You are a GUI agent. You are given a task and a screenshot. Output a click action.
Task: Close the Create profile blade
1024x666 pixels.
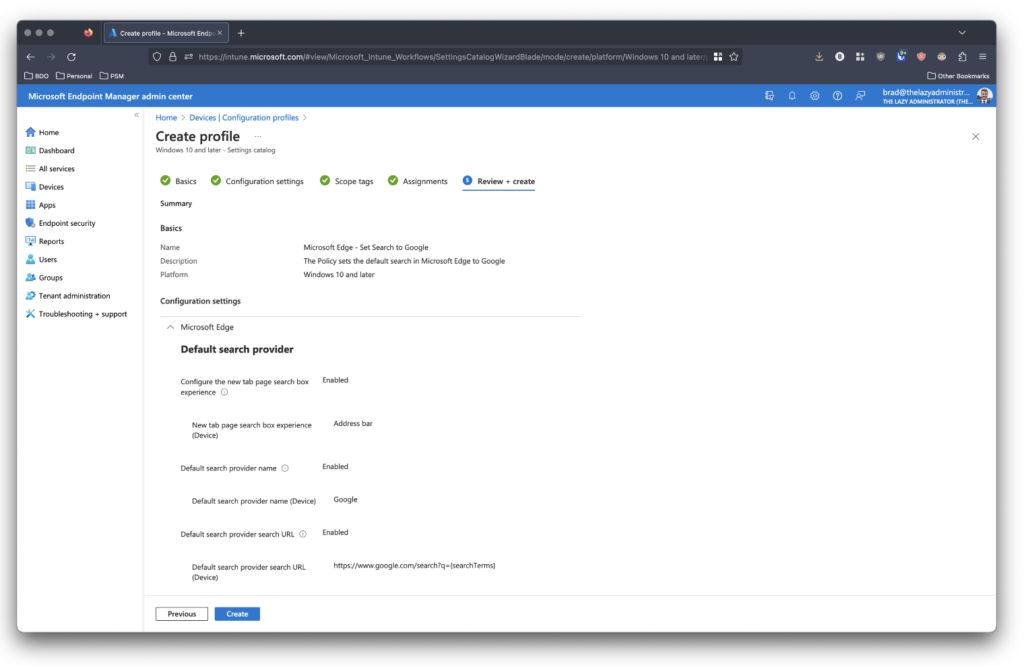[976, 136]
